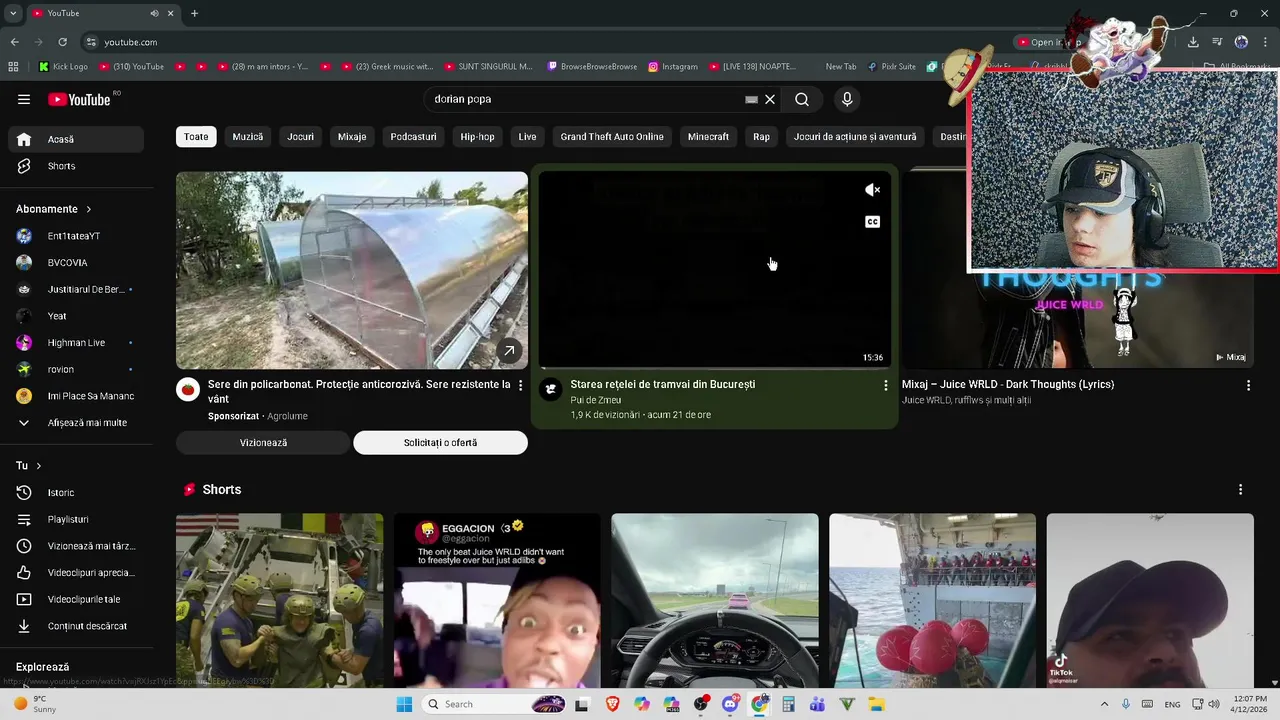This screenshot has height=720, width=1280.
Task: Open the Pui de Zmeu channel avatar
Action: 551,389
